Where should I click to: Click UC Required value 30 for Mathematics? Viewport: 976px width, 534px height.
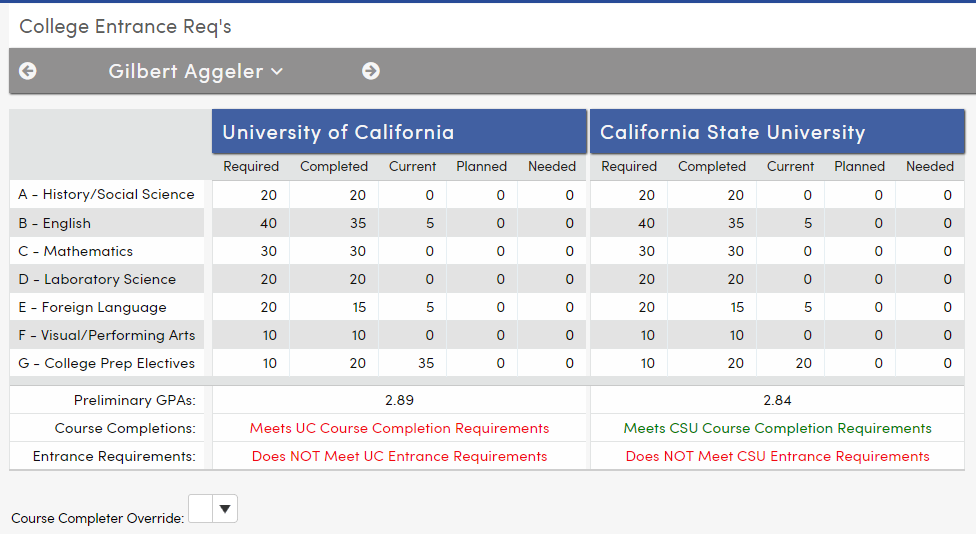(268, 251)
